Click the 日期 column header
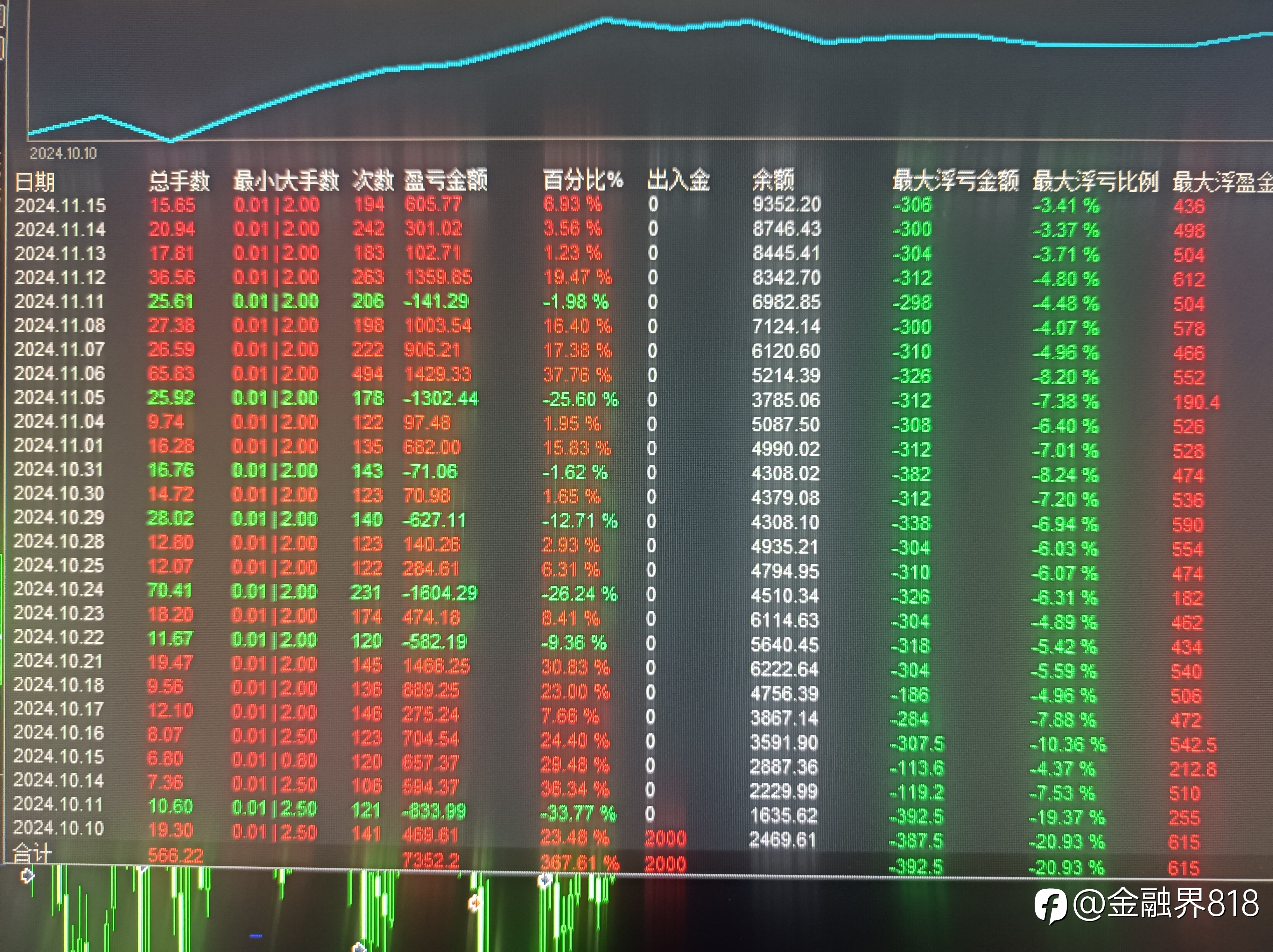The height and width of the screenshot is (952, 1273). (x=34, y=182)
